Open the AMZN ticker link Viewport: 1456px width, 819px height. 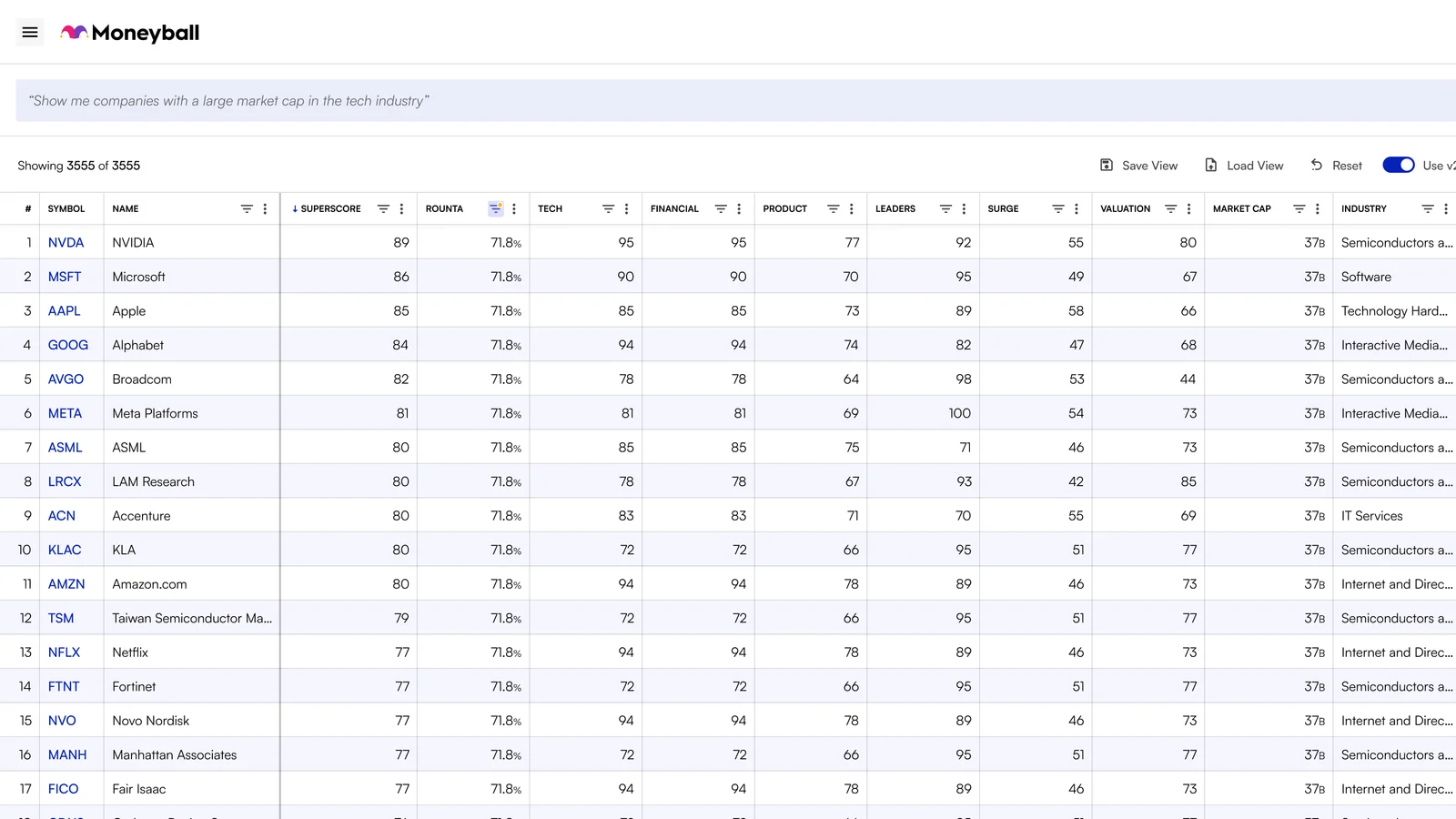pyautogui.click(x=66, y=584)
